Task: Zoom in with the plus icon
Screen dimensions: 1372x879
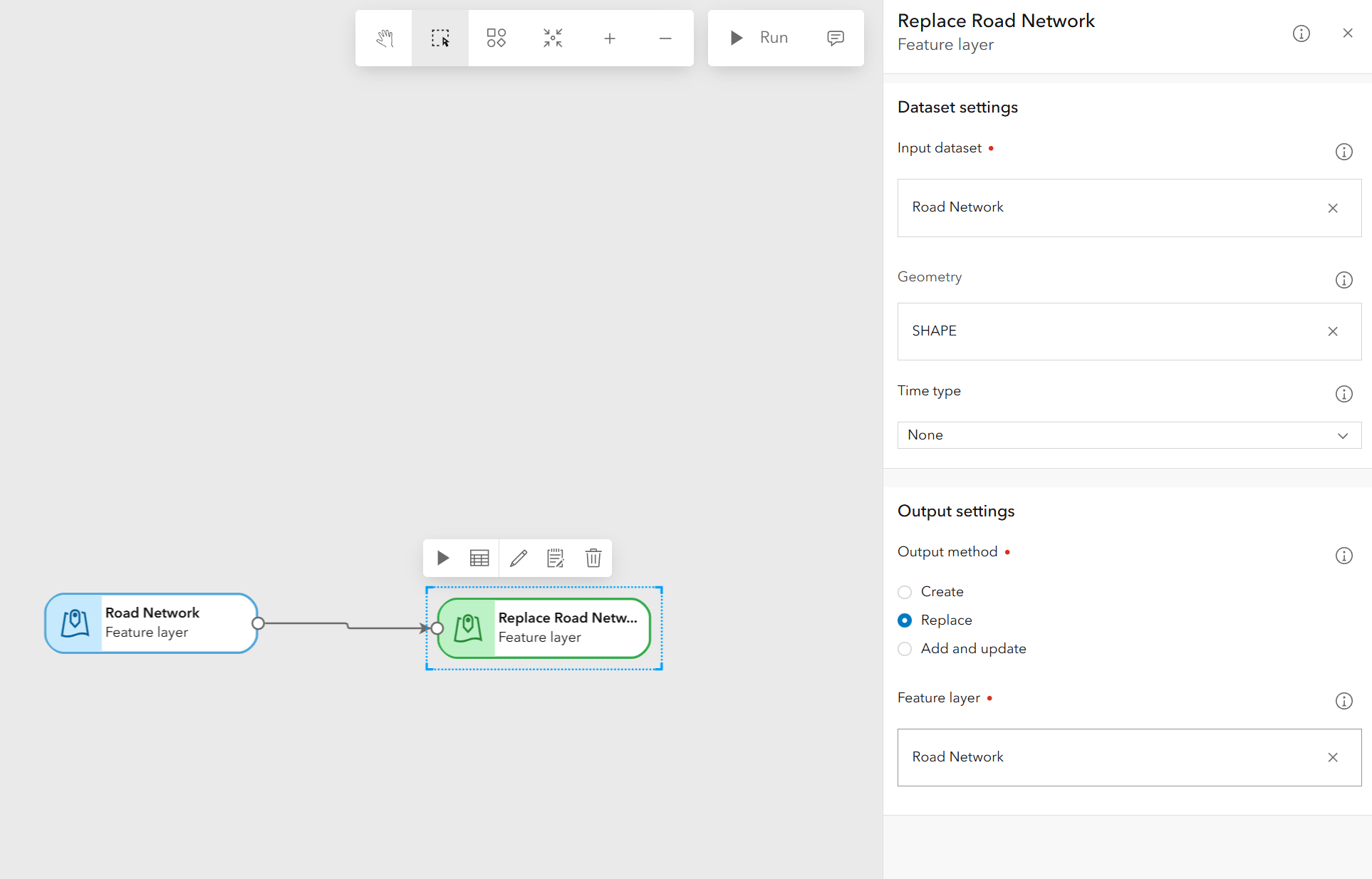Action: [609, 38]
